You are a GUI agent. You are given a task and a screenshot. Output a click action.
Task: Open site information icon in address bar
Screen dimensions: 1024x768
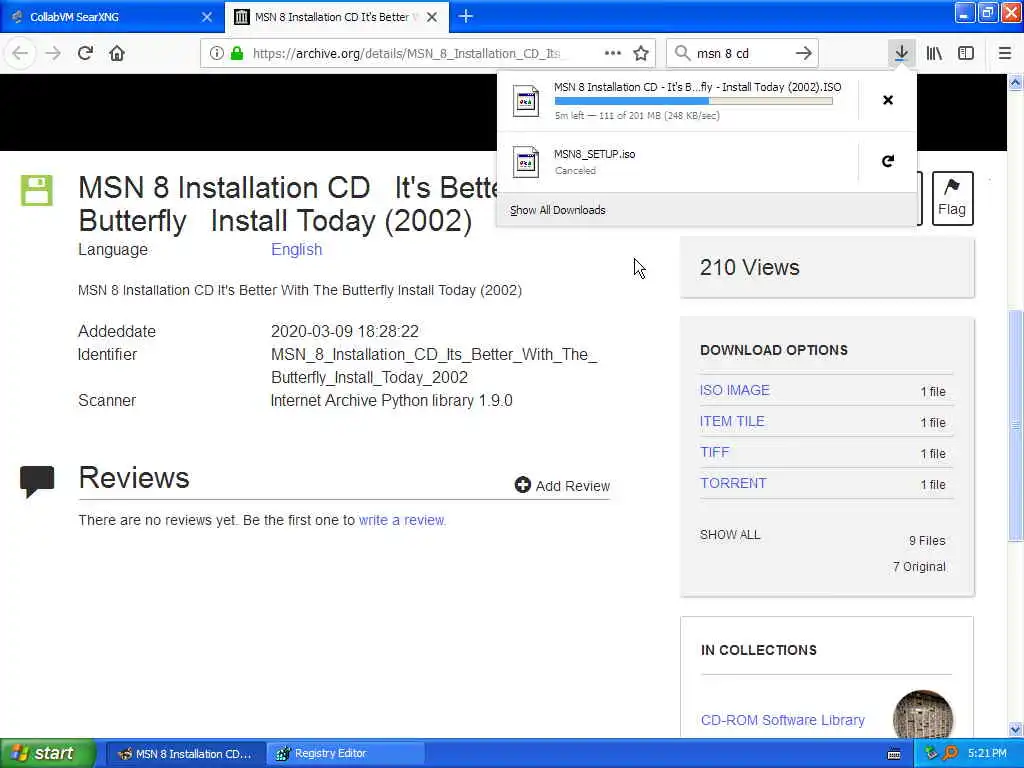(x=216, y=53)
